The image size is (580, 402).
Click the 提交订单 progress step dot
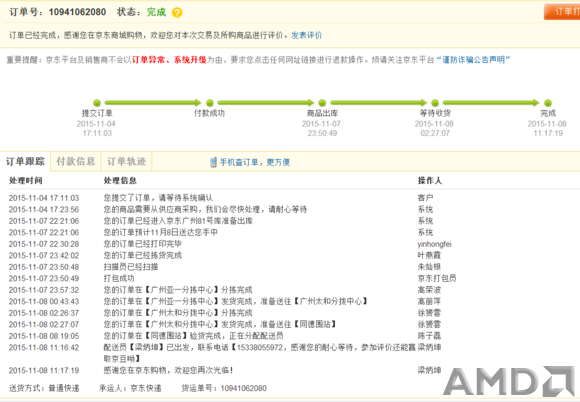(97, 103)
